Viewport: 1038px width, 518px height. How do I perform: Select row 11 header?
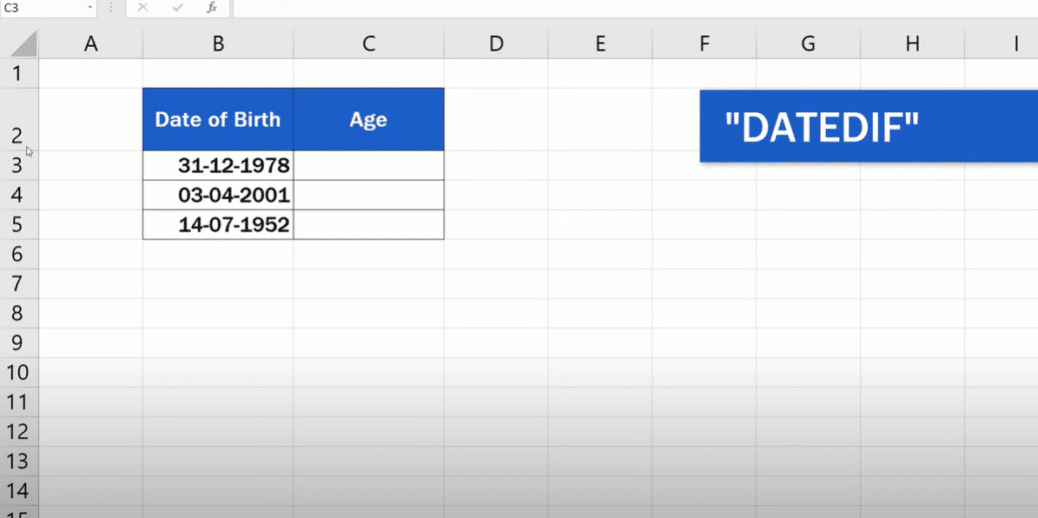19,402
